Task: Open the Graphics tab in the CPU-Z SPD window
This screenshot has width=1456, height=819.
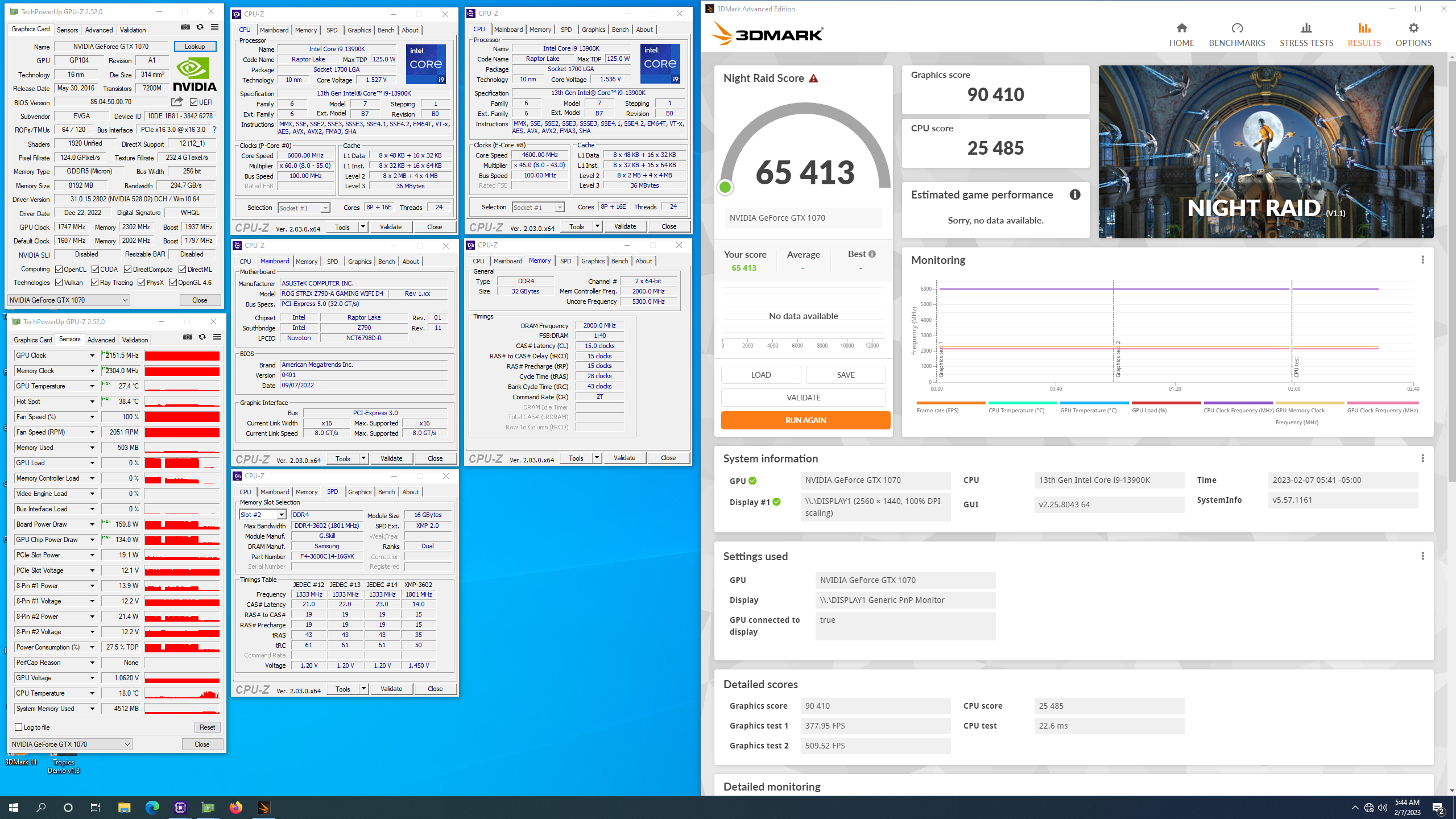Action: pyautogui.click(x=359, y=492)
